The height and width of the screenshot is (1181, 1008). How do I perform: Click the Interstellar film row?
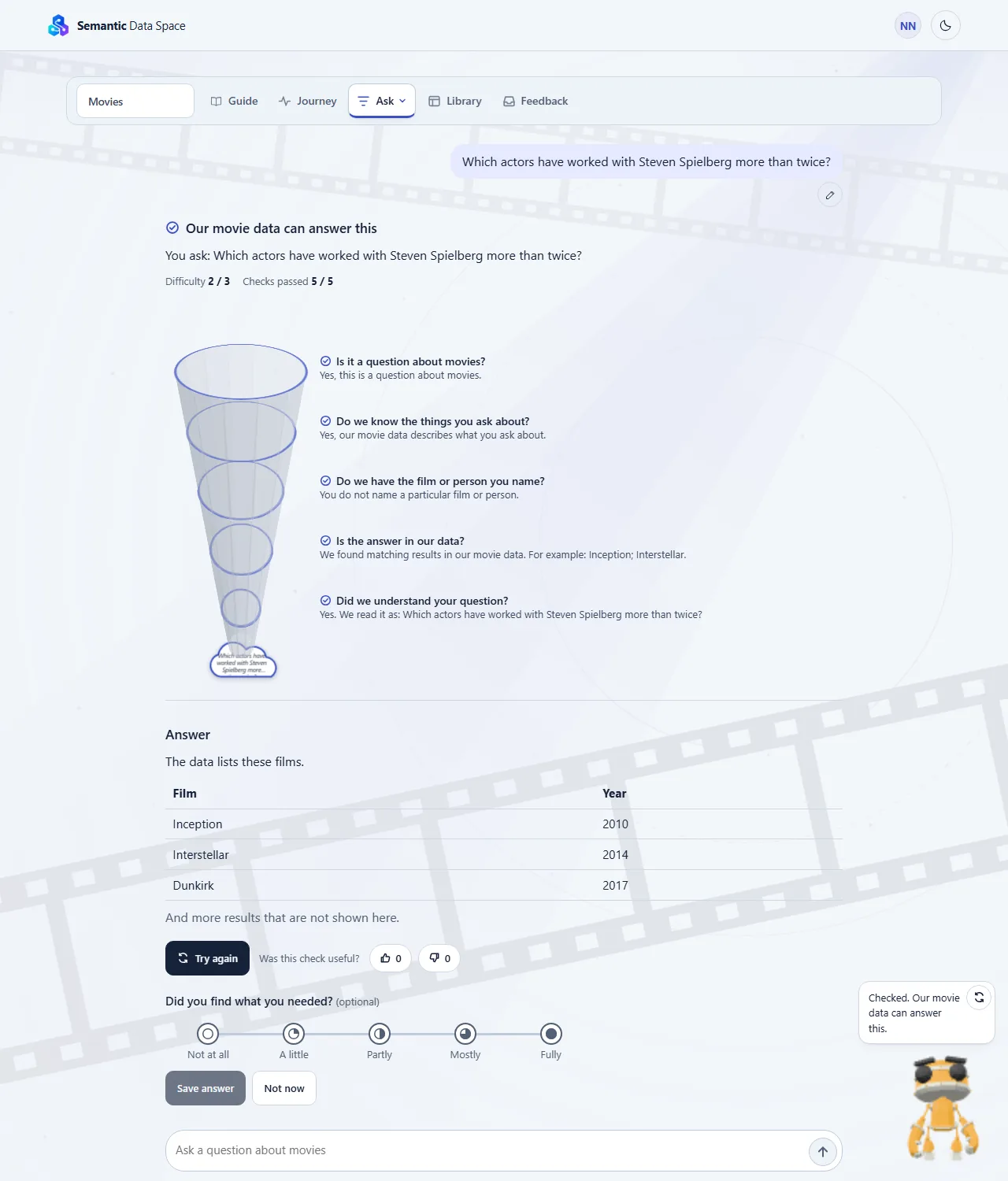pos(504,855)
